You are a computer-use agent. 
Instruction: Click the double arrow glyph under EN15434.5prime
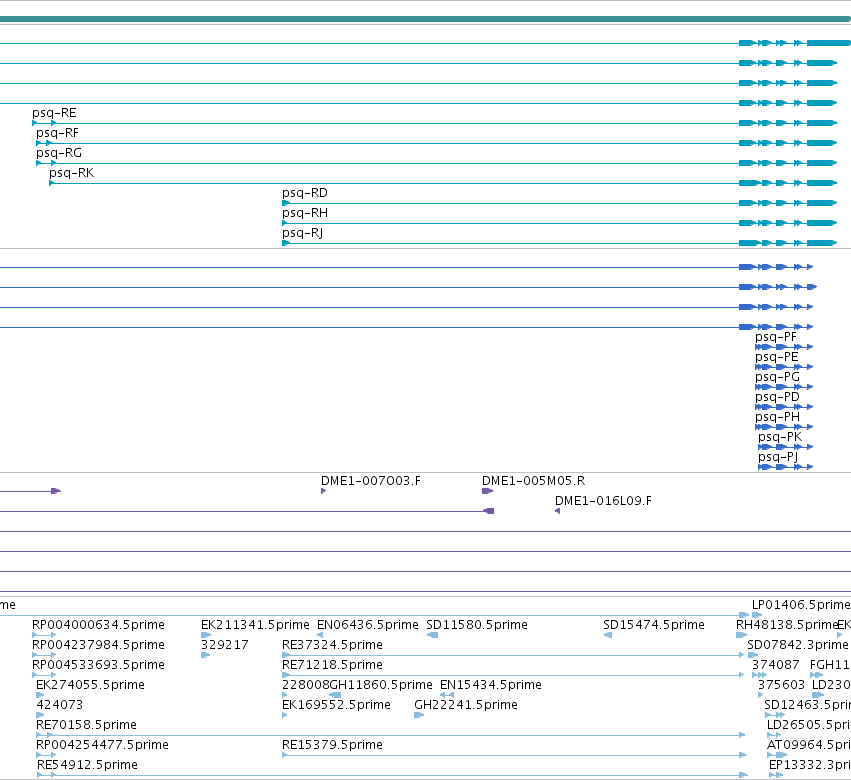(447, 695)
